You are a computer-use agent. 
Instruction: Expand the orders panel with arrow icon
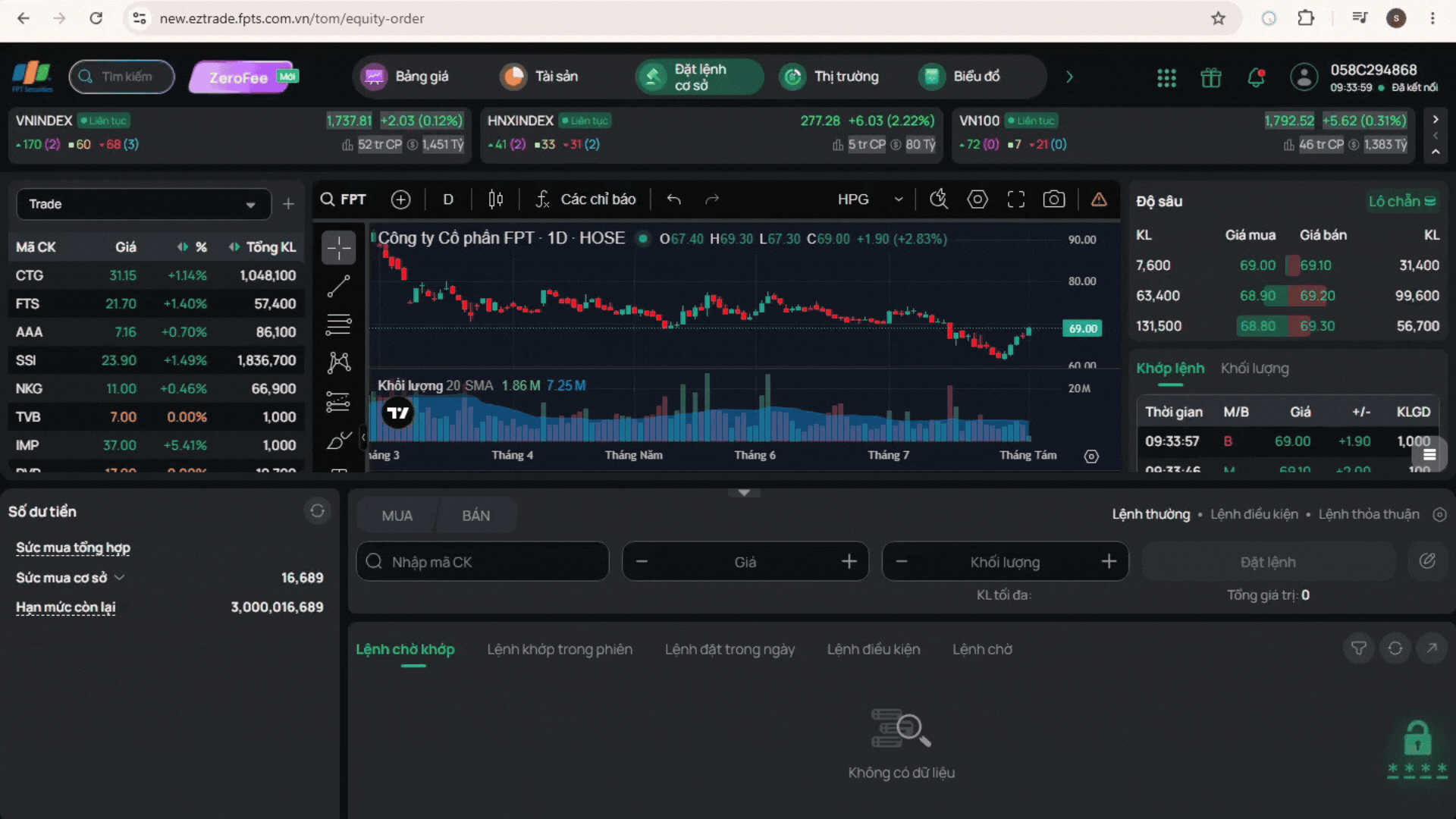(1432, 648)
